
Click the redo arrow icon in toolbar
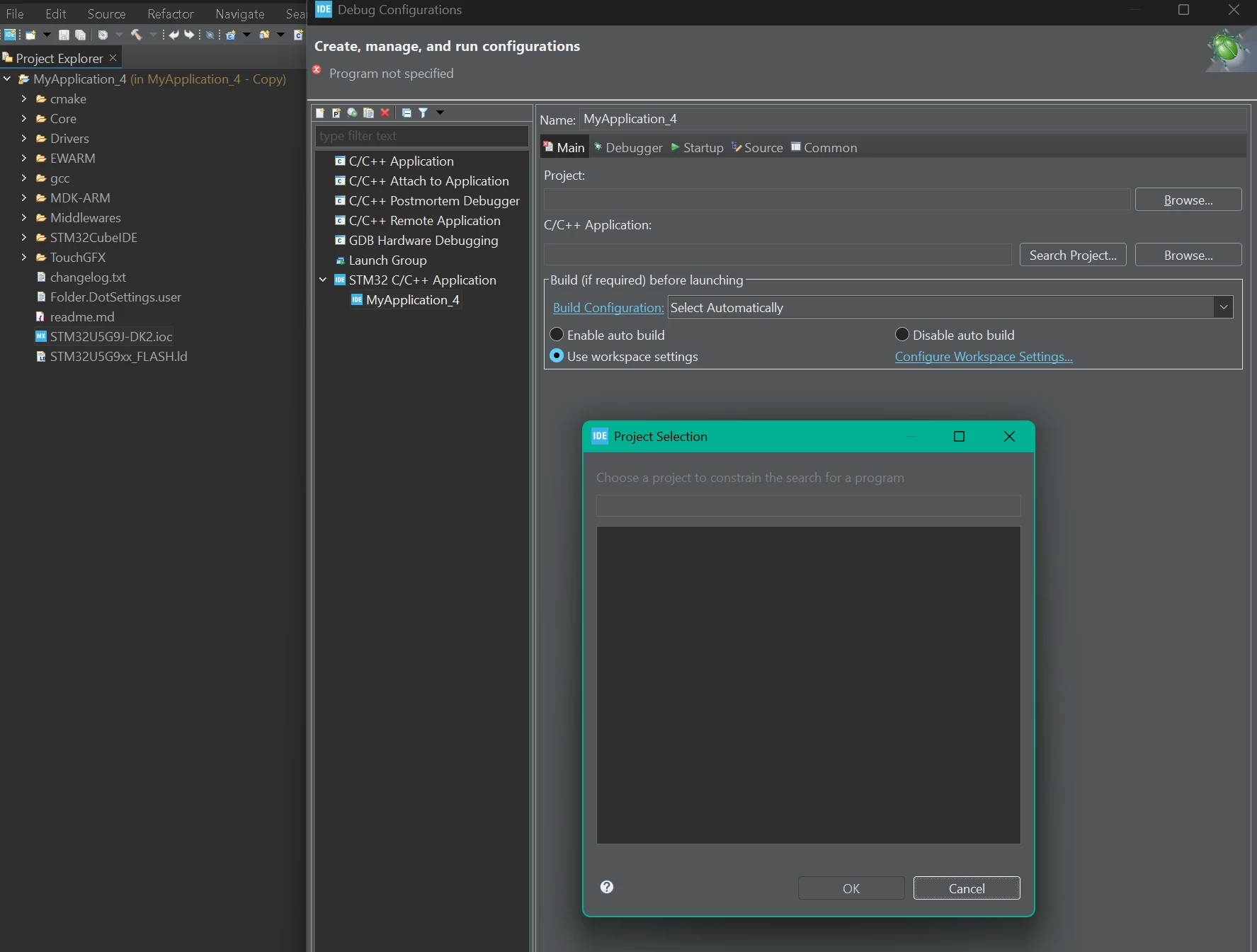(x=189, y=35)
